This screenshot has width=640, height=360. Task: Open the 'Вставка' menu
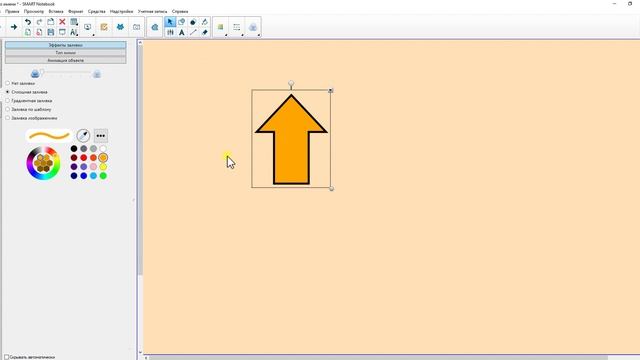56,11
